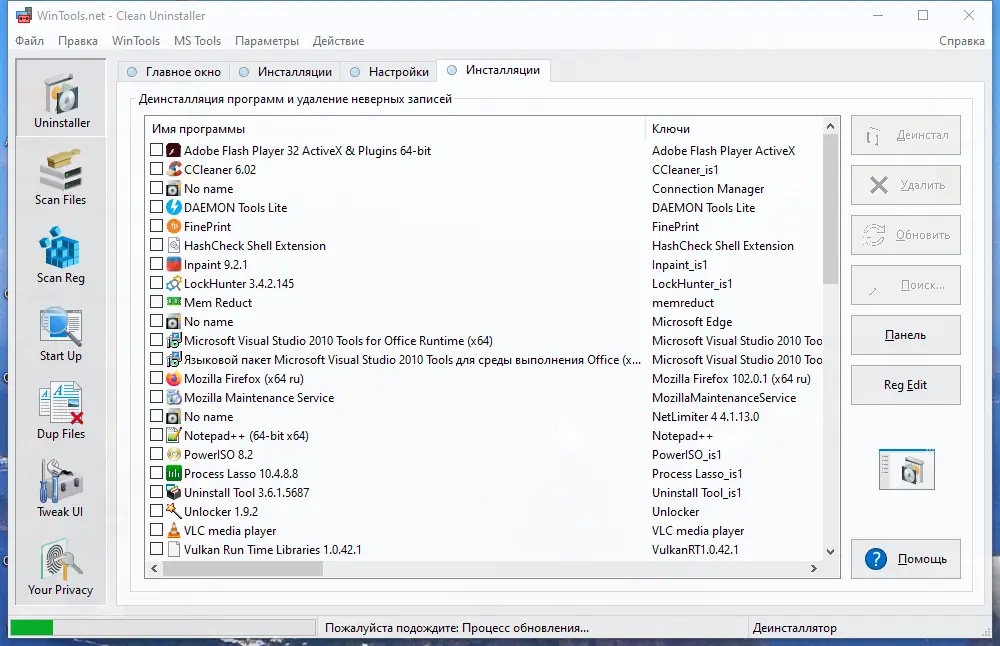The image size is (1000, 646).
Task: Click the uninstaller picture below Reg Edit
Action: [x=906, y=469]
